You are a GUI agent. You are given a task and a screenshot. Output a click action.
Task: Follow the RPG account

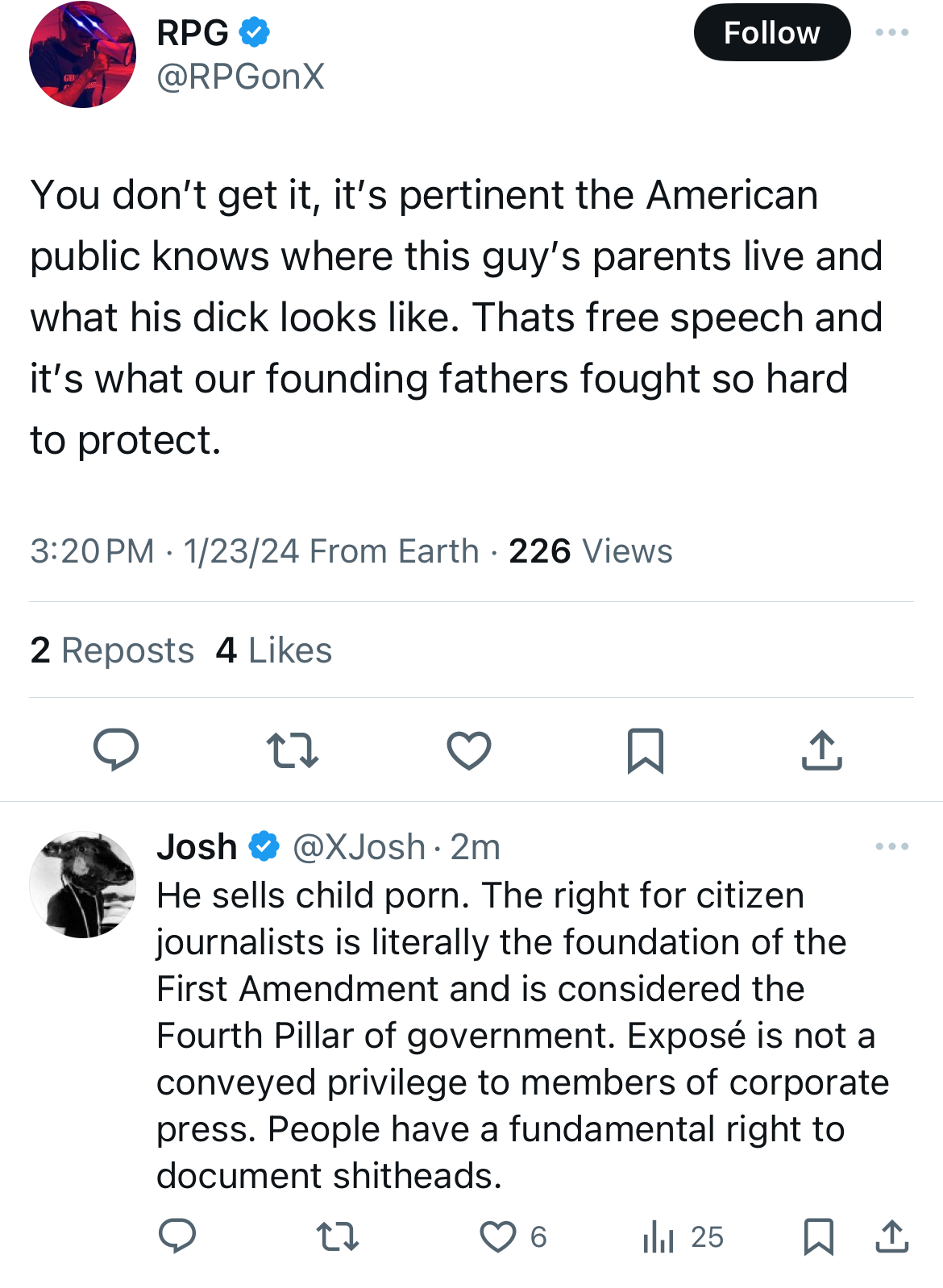pos(772,32)
